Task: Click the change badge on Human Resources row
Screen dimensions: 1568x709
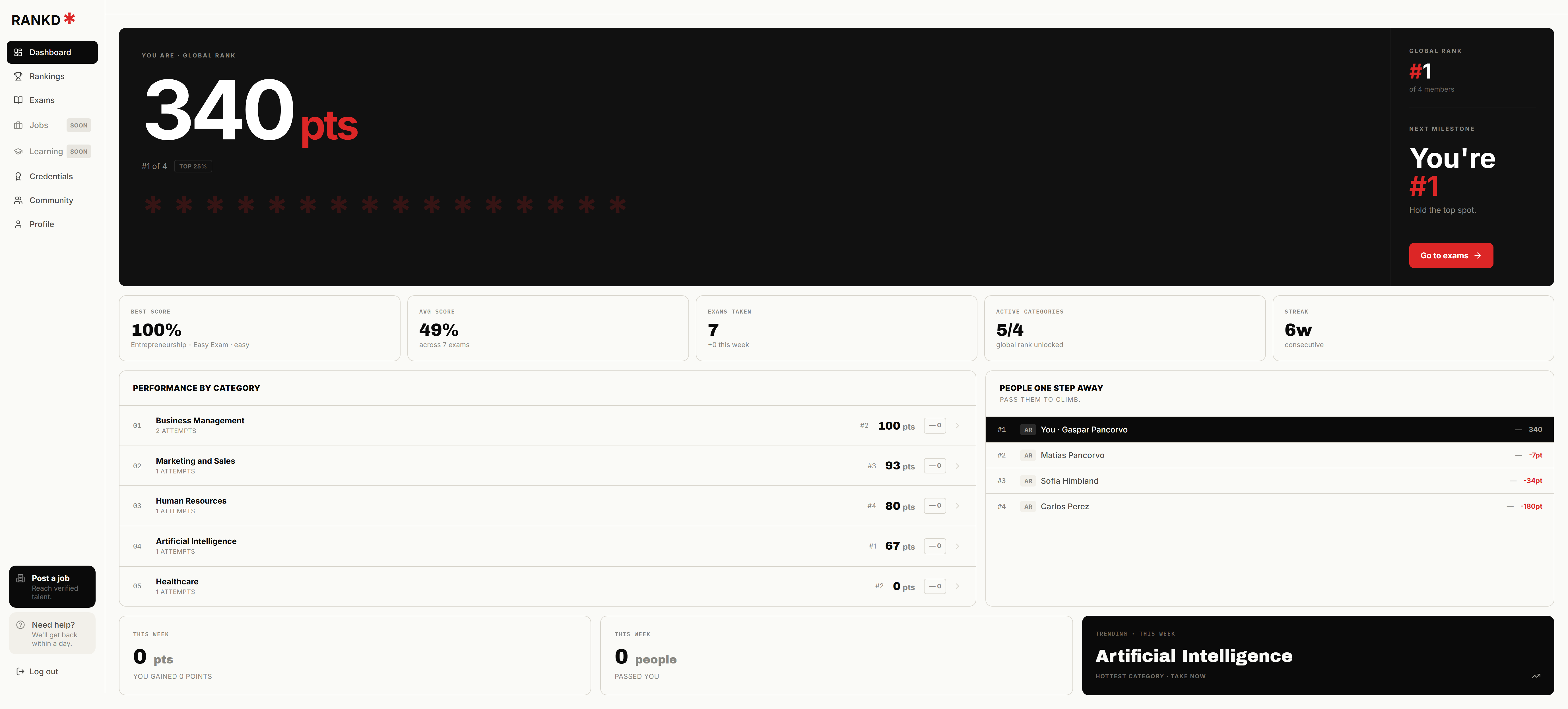Action: pos(935,506)
